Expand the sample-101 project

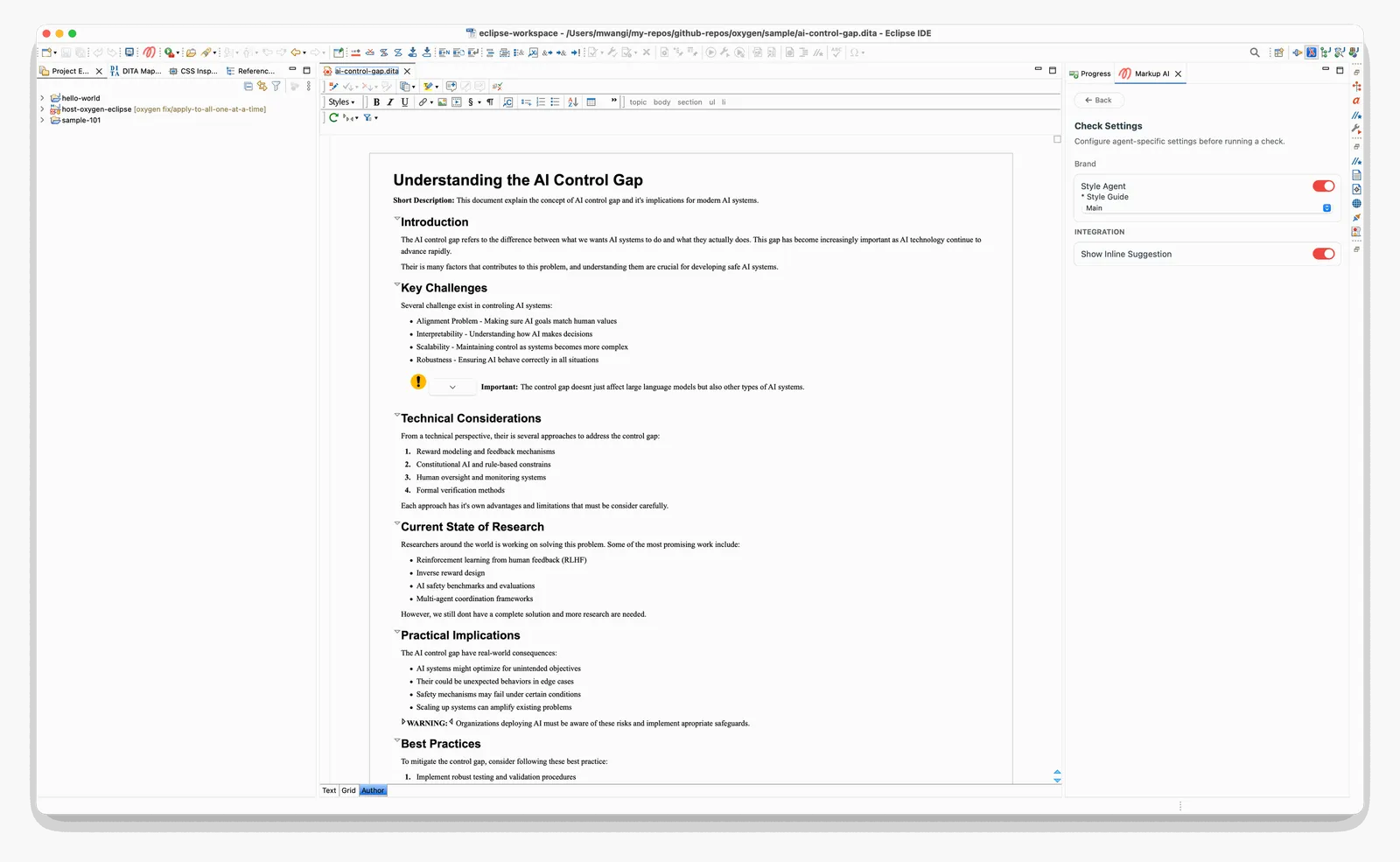[x=42, y=120]
